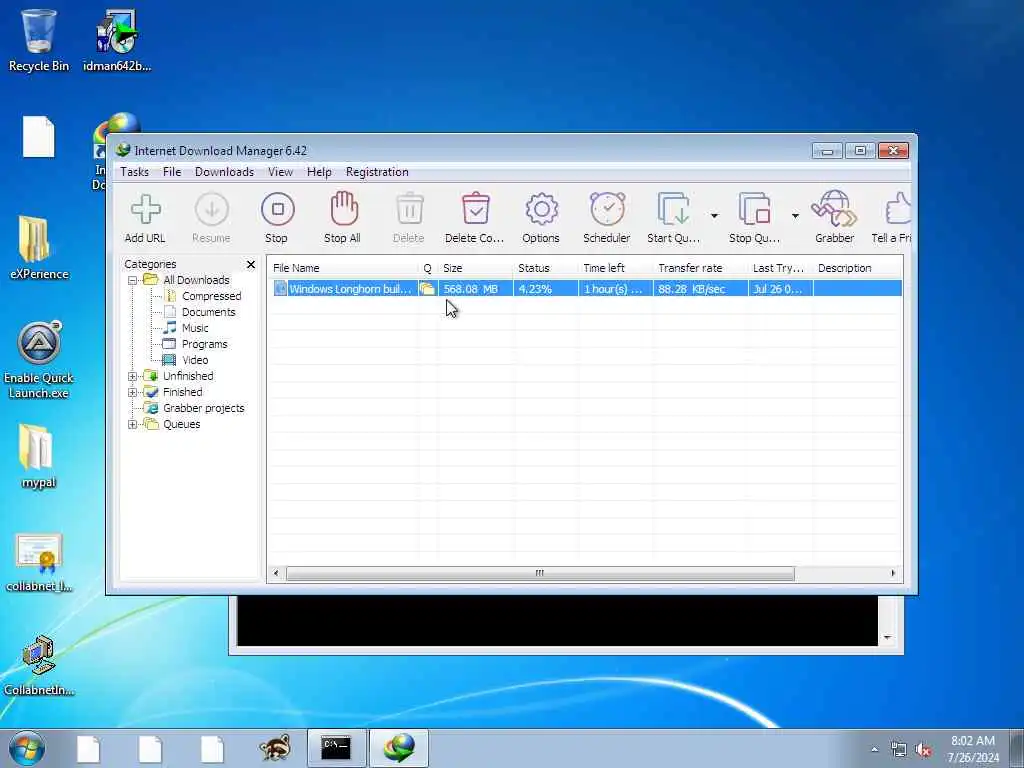
Task: Select the Windows Longhorn build download row
Action: [587, 289]
